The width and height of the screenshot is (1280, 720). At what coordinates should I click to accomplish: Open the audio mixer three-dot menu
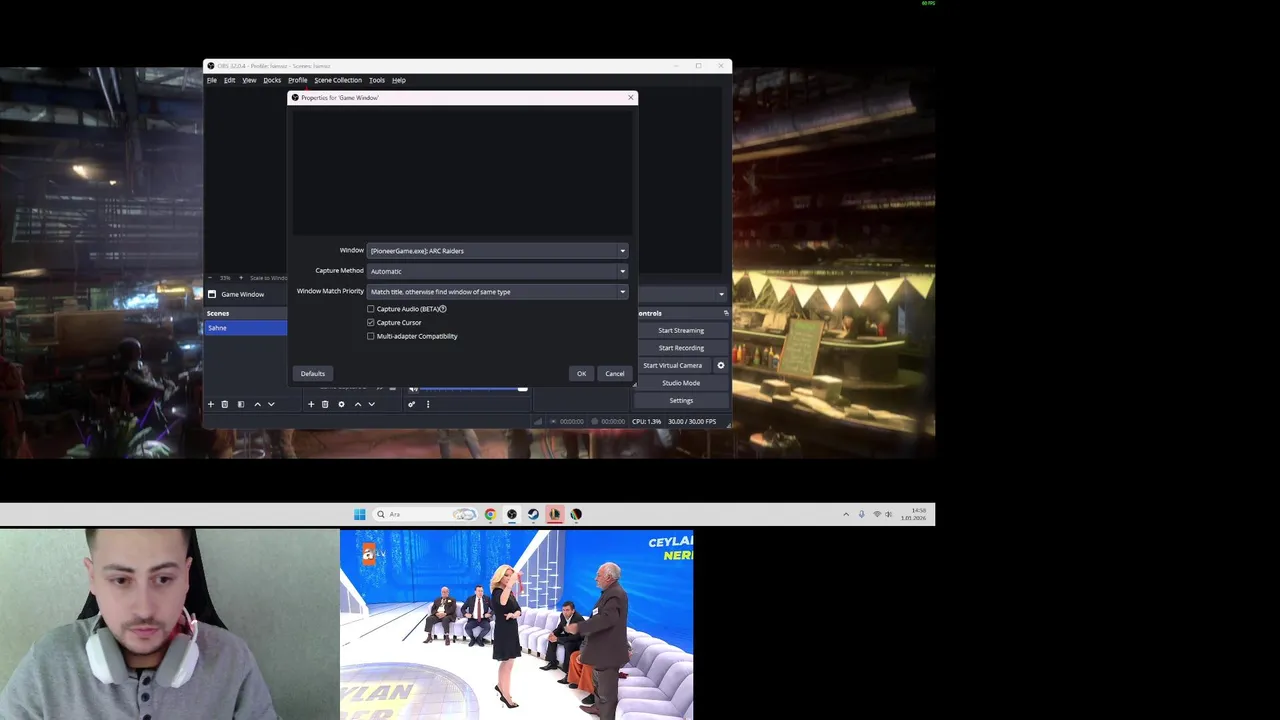pyautogui.click(x=428, y=404)
